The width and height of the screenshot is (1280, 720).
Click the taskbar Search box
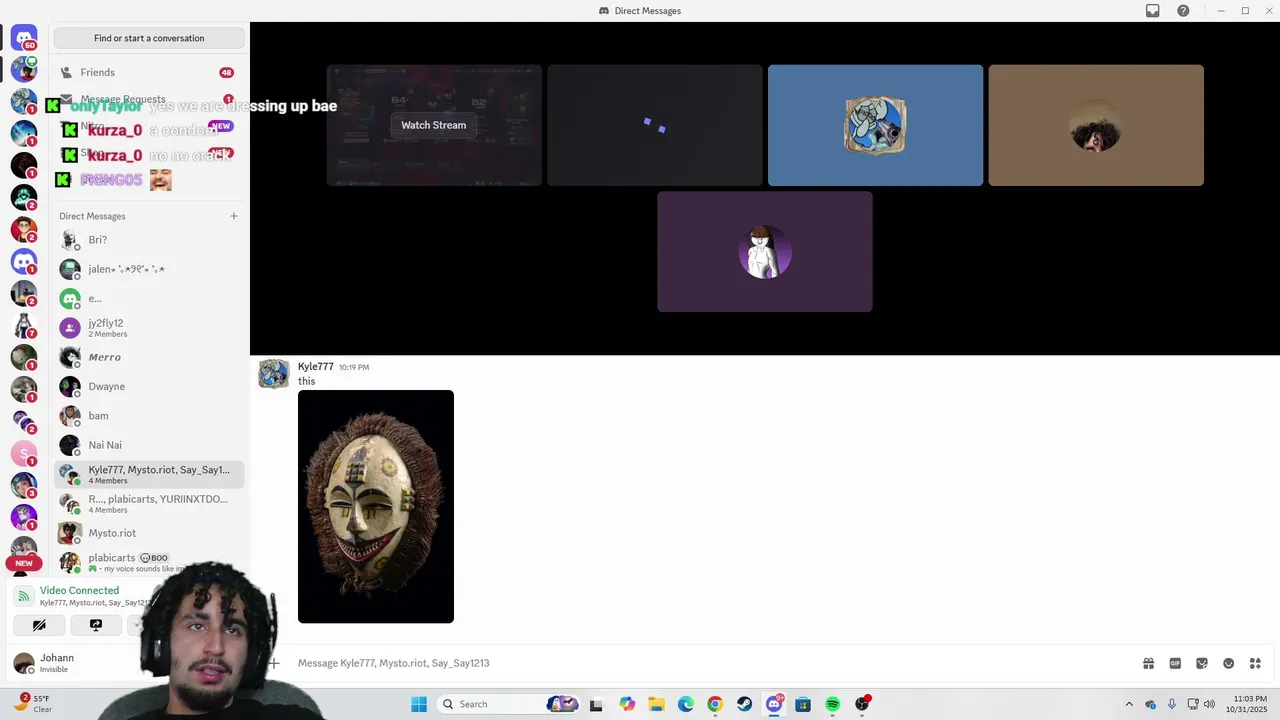(508, 704)
